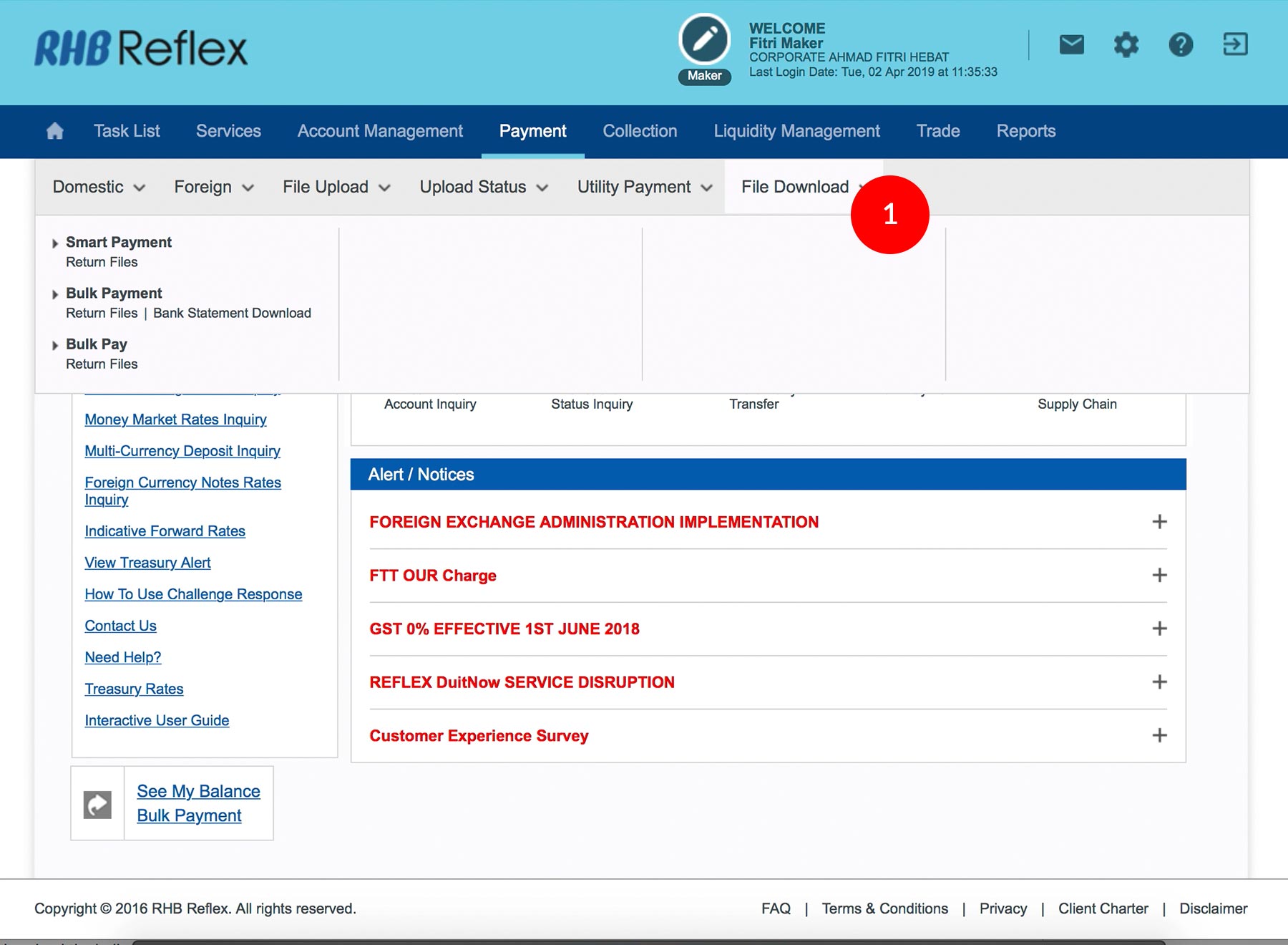Expand FOREIGN EXCHANGE ADMINISTRATION IMPLEMENTATION notice
The image size is (1288, 945).
[1159, 522]
